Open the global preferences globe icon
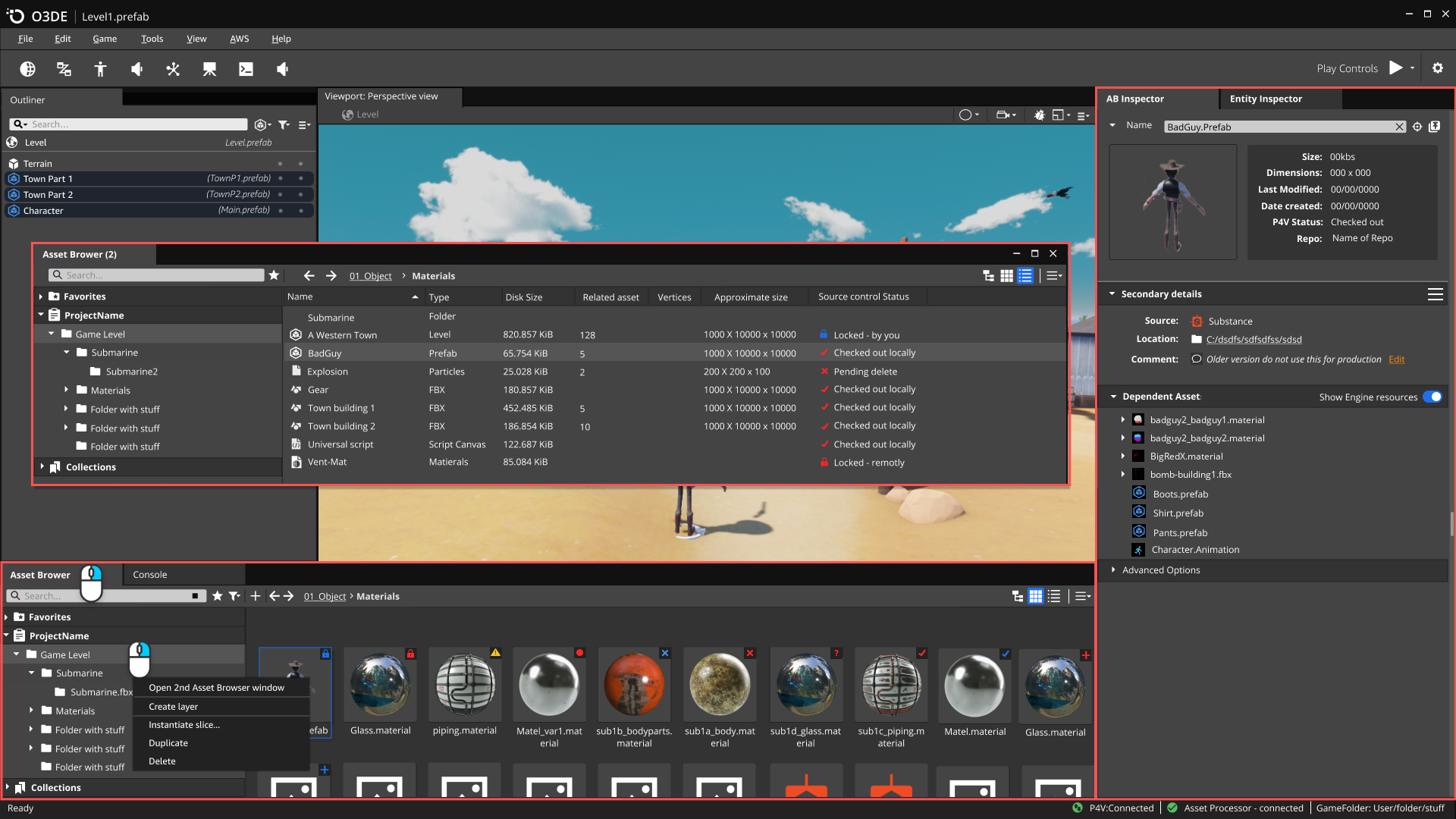 coord(28,68)
